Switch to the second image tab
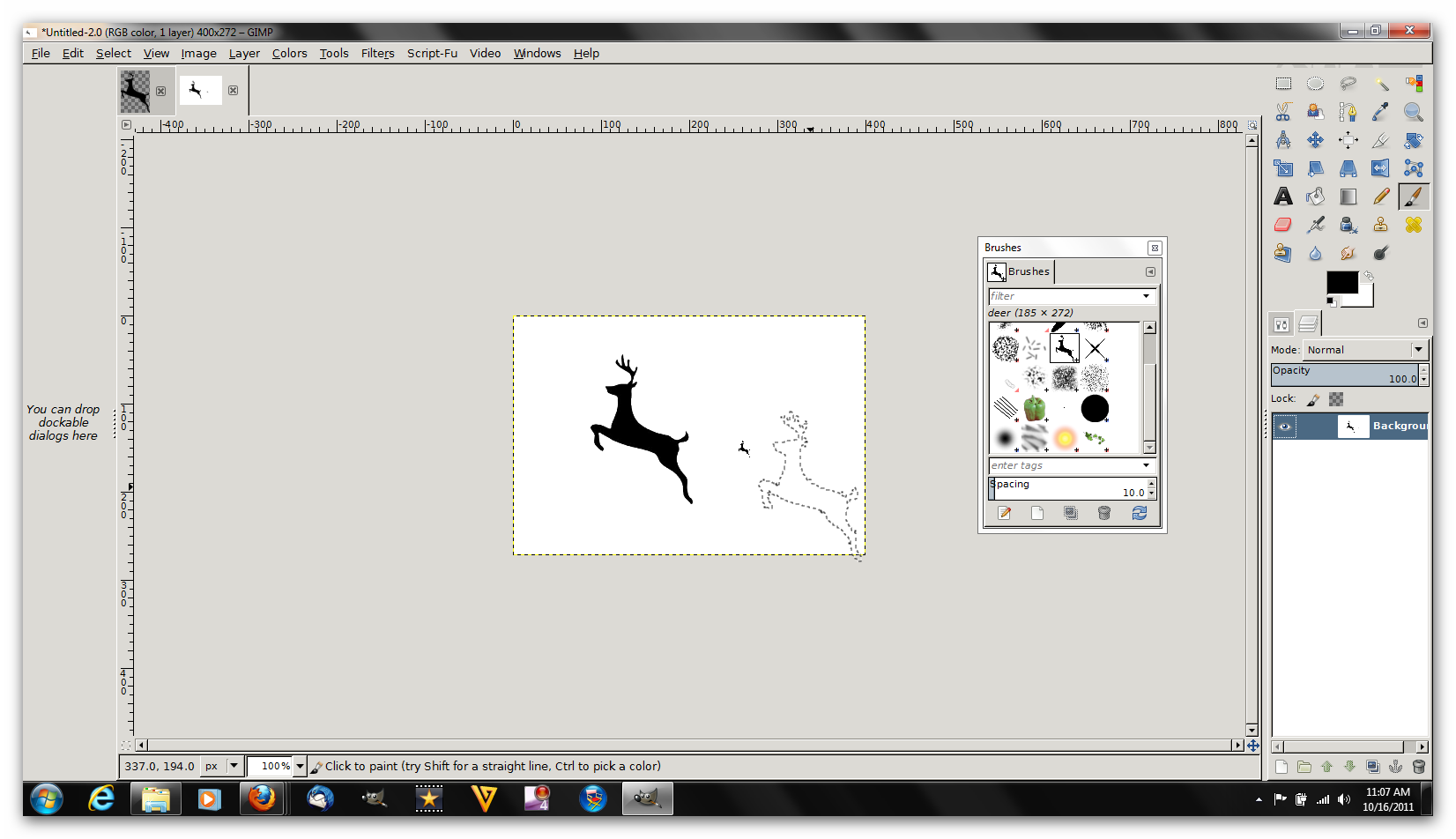The image size is (1456, 839). point(200,90)
